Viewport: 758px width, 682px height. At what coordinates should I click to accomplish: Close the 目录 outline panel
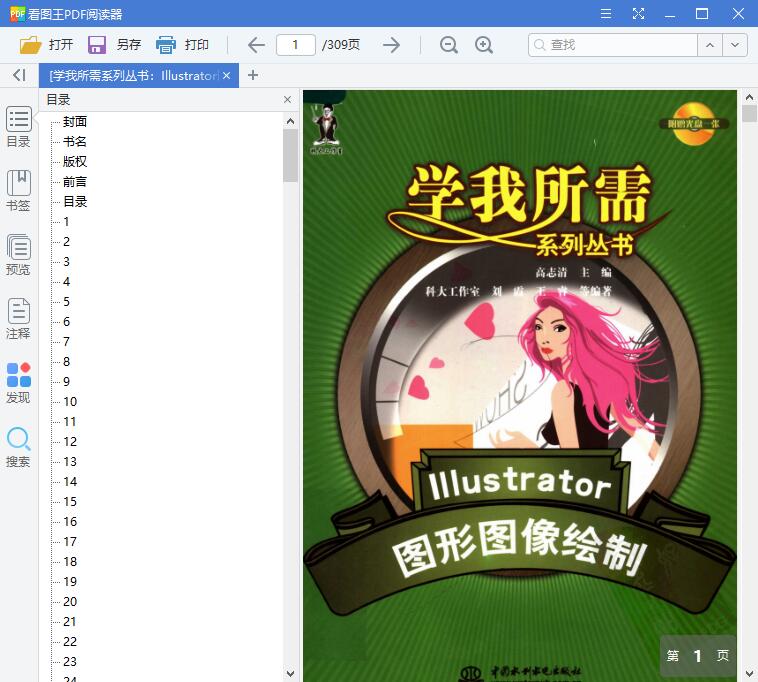(287, 100)
